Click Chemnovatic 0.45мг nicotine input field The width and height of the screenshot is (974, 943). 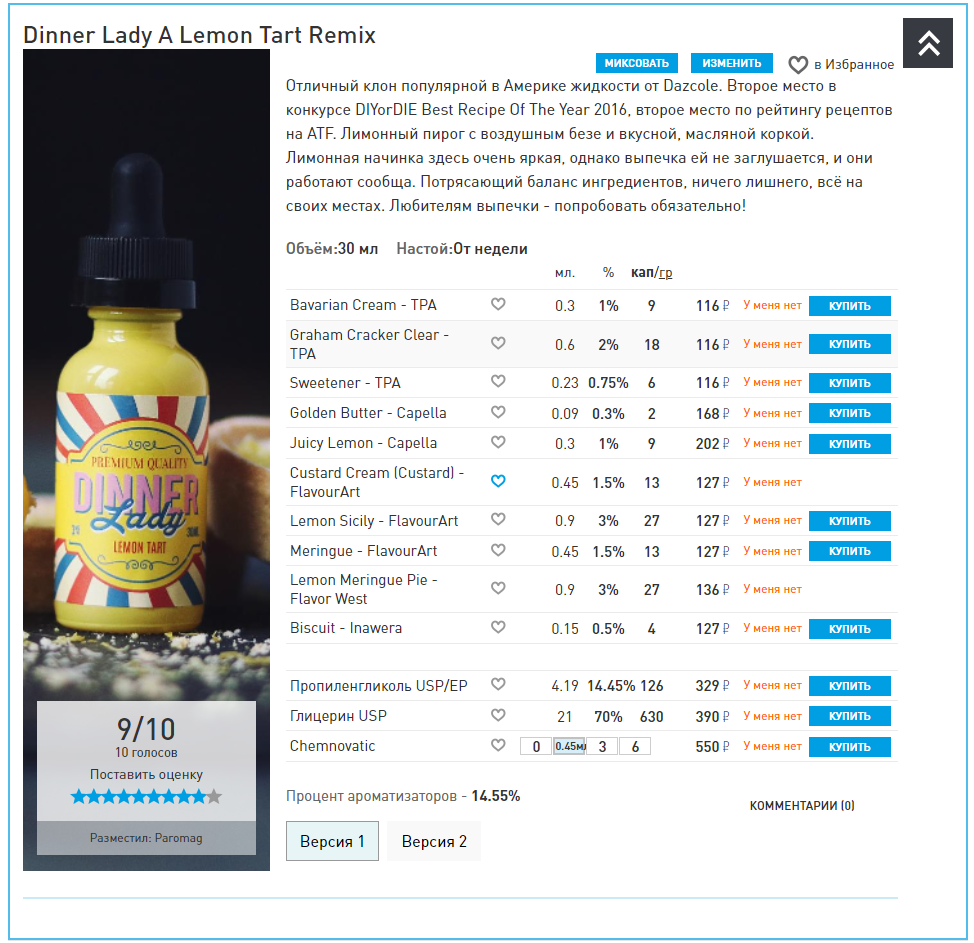[570, 747]
